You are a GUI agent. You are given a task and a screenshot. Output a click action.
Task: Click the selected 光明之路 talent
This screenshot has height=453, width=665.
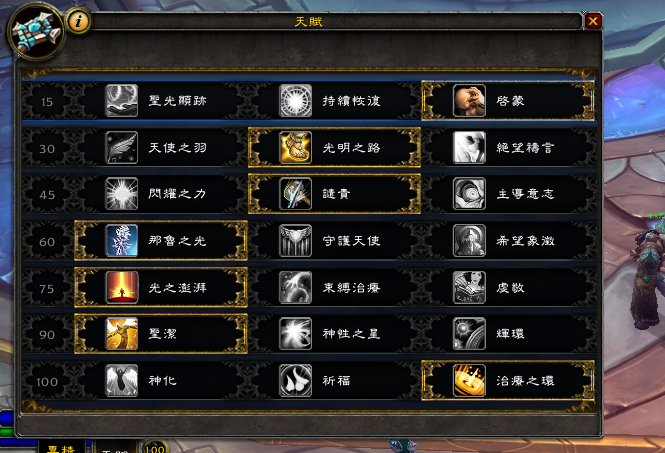[x=334, y=147]
